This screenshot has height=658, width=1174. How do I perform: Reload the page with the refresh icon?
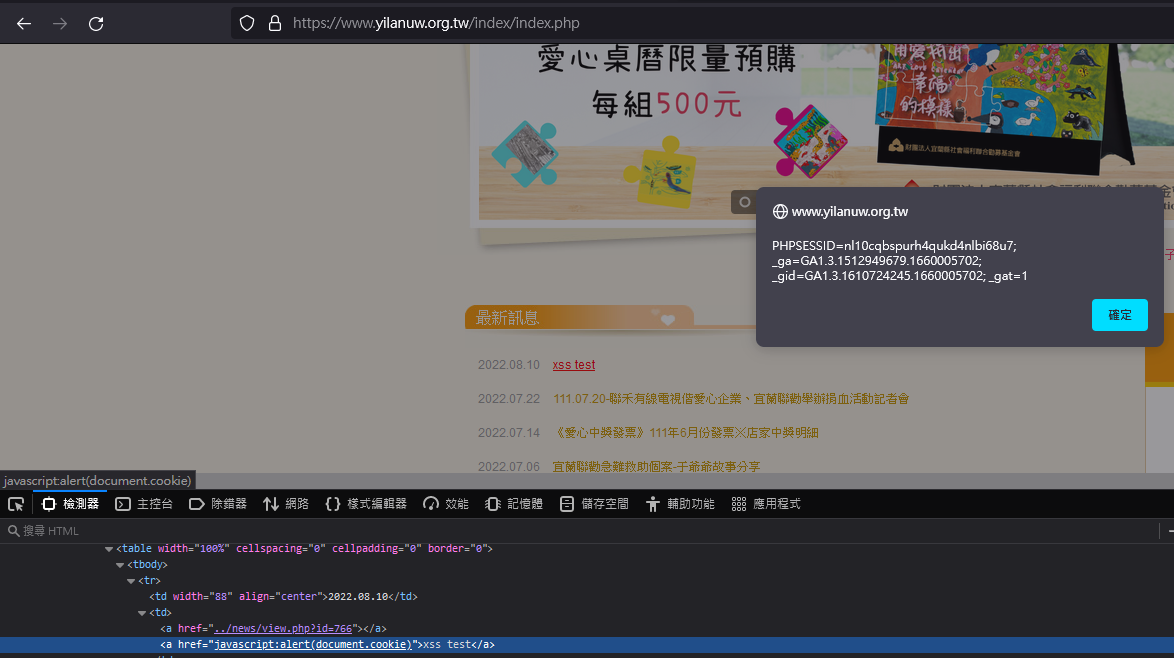96,23
